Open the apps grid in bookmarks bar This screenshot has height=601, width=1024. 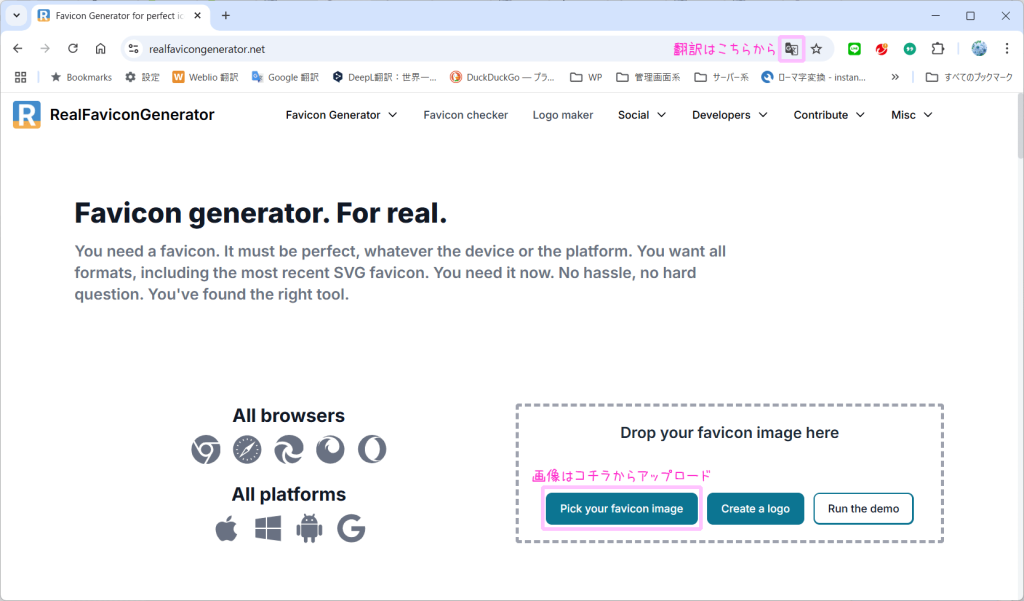tap(20, 77)
